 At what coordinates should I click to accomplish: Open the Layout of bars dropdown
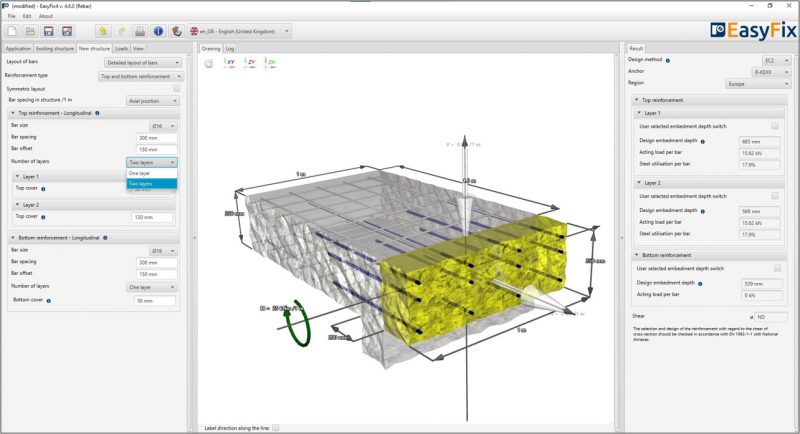[x=143, y=63]
